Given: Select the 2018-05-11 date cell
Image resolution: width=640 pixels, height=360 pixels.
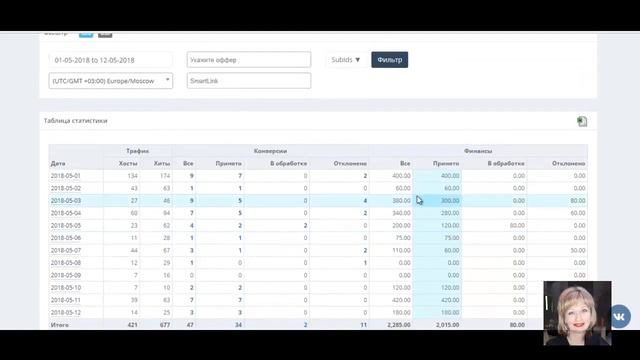Looking at the screenshot, I should tap(66, 300).
